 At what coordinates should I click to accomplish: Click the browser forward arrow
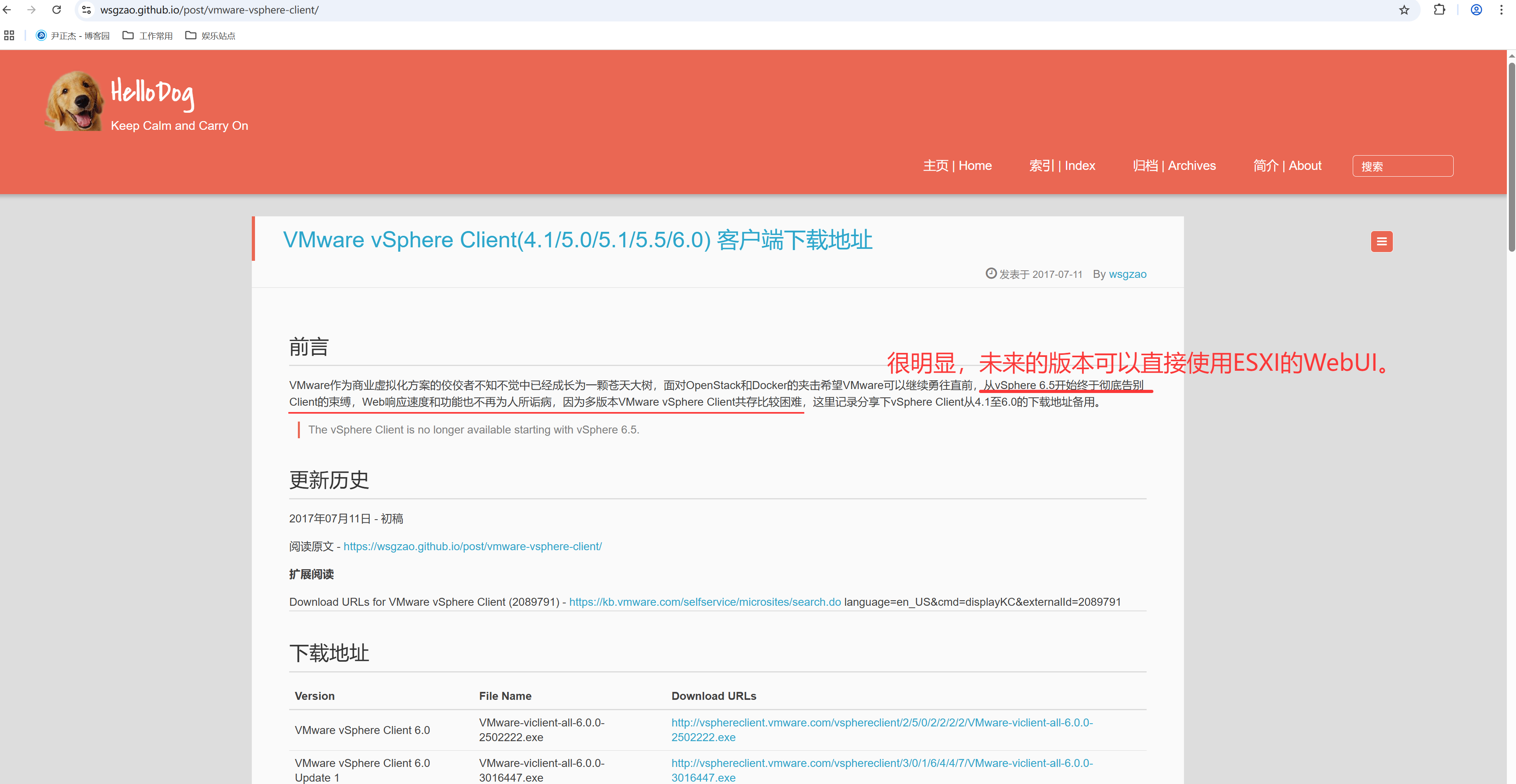pyautogui.click(x=31, y=10)
